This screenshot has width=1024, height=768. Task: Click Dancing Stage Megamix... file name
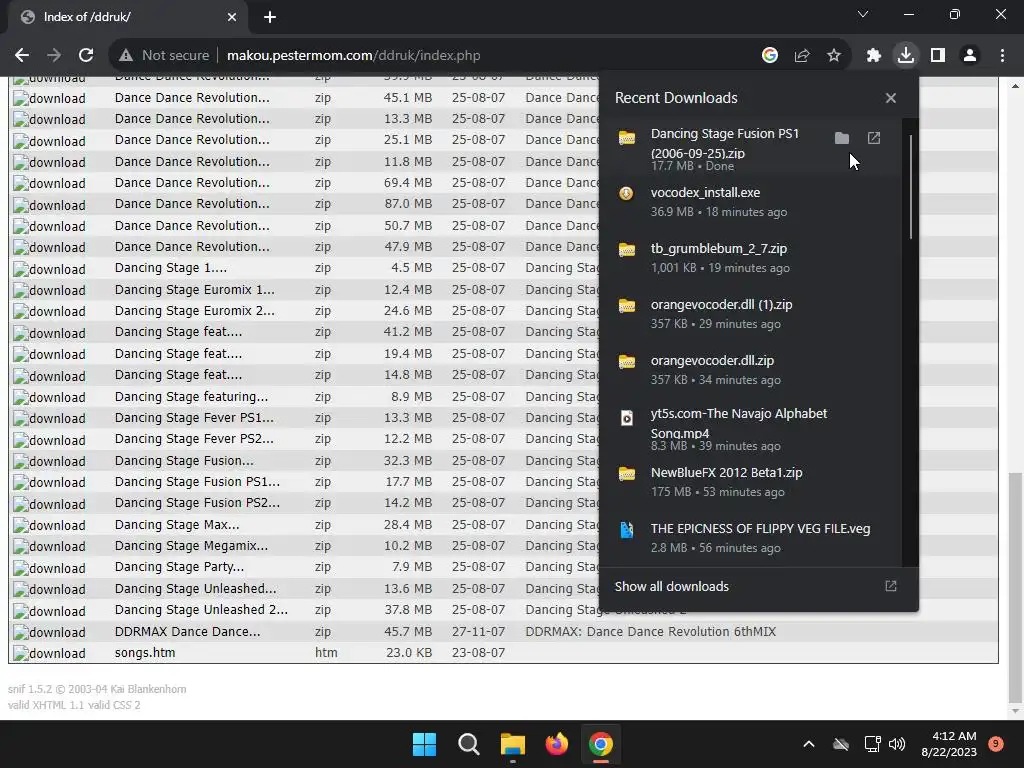coord(191,546)
